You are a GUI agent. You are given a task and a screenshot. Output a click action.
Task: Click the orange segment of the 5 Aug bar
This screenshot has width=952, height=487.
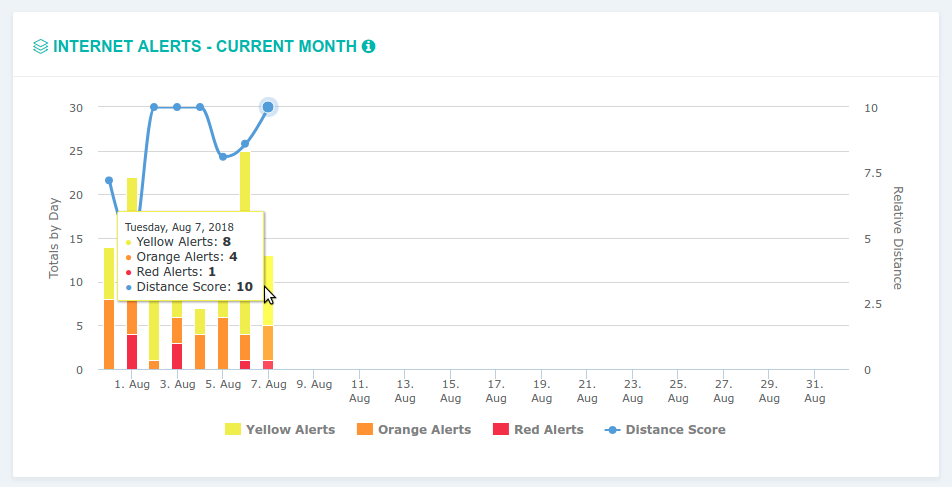click(223, 344)
